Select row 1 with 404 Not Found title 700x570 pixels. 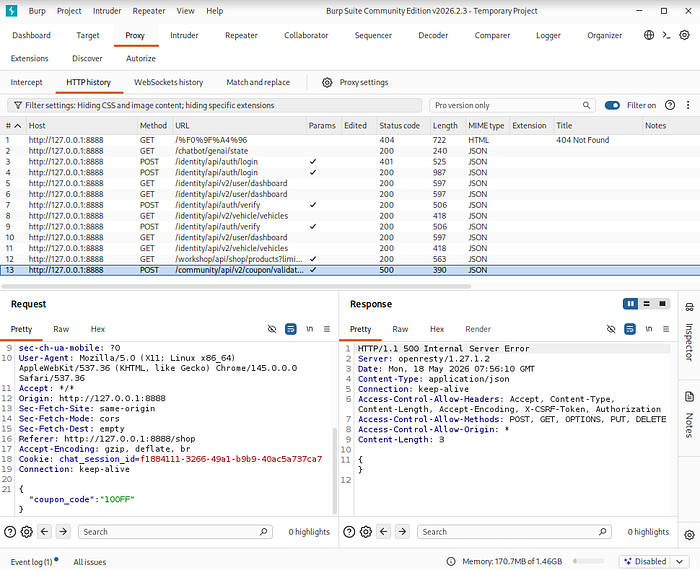(350, 140)
